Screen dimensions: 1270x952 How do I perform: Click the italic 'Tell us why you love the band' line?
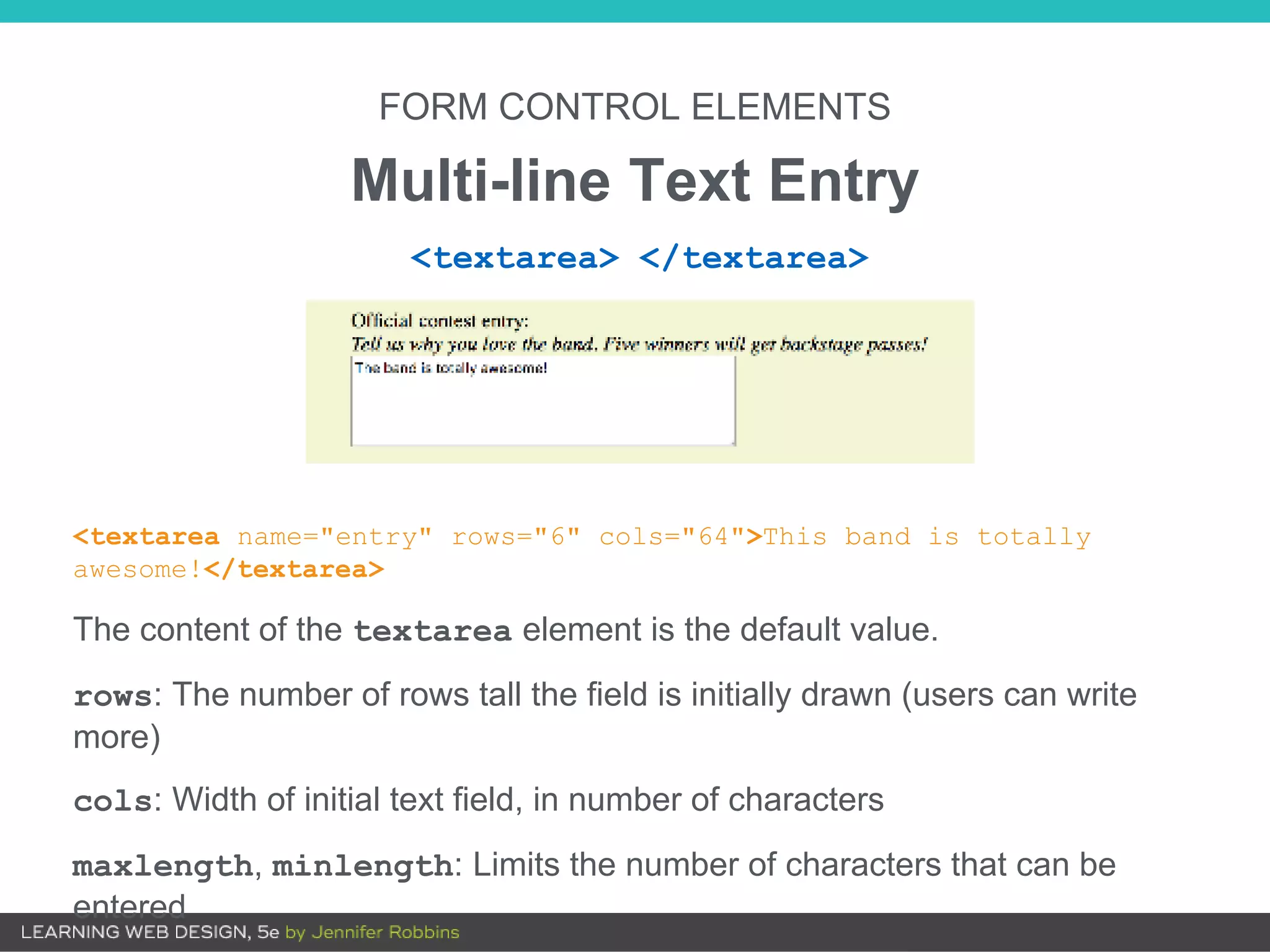tap(639, 344)
